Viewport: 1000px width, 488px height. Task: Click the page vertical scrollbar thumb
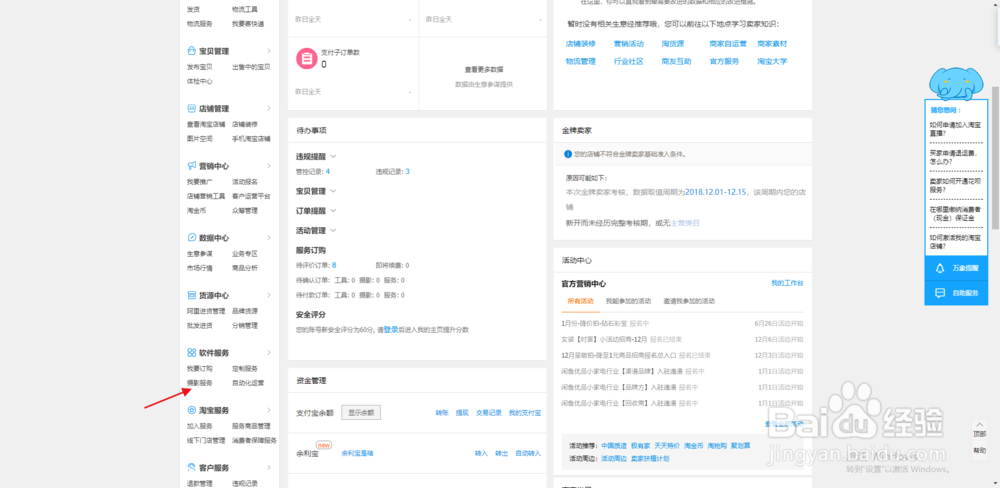(995, 158)
